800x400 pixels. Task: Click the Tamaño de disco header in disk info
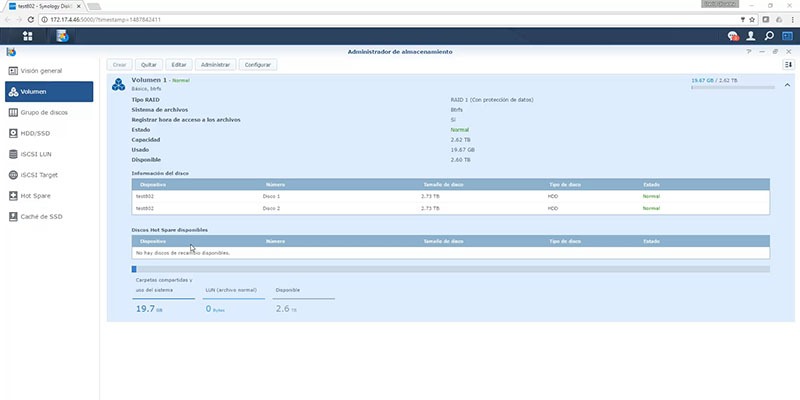443,185
